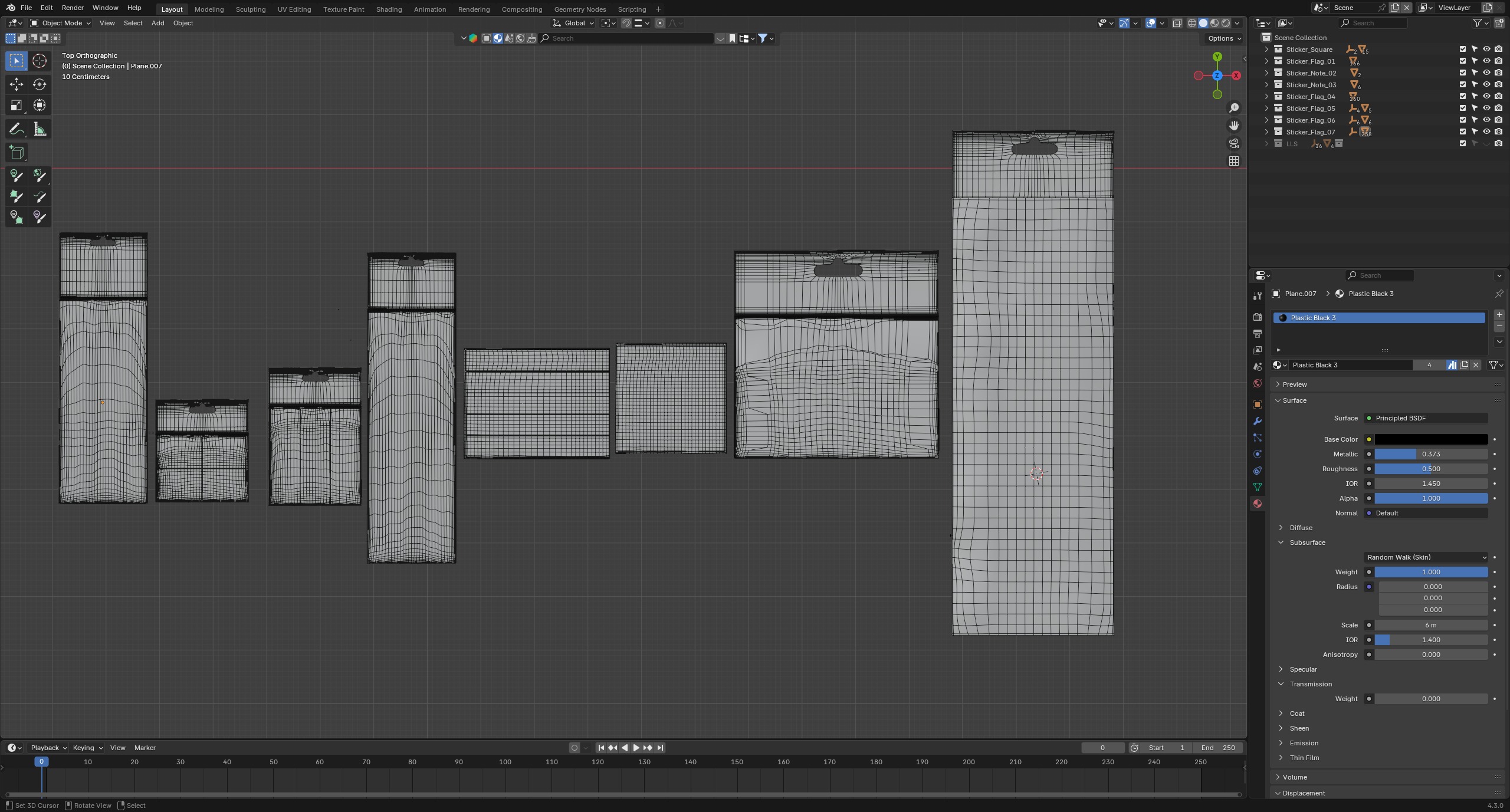Open the Output properties tab

[x=1258, y=334]
